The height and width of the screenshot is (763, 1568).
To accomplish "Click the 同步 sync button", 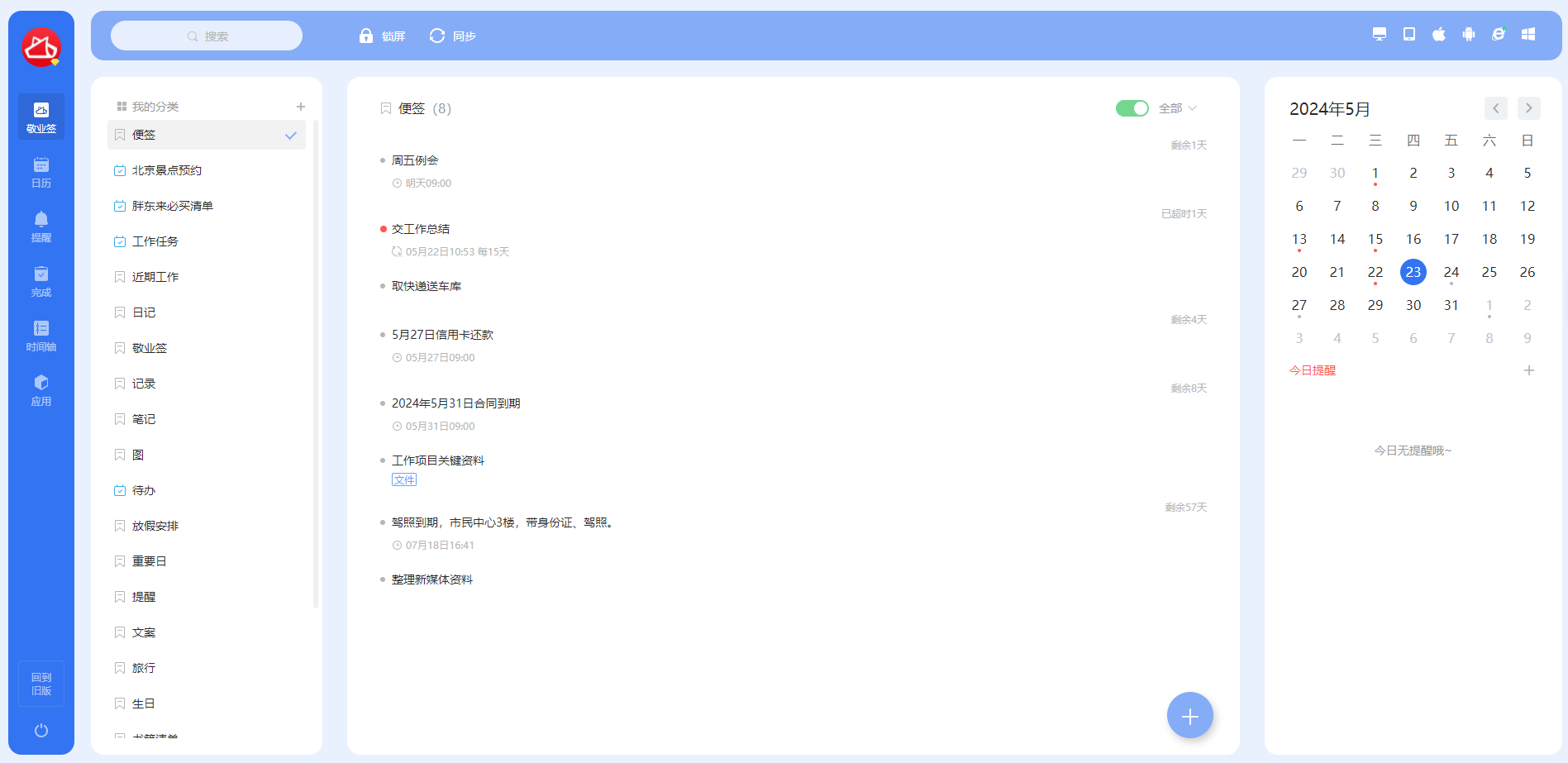I will 452,36.
